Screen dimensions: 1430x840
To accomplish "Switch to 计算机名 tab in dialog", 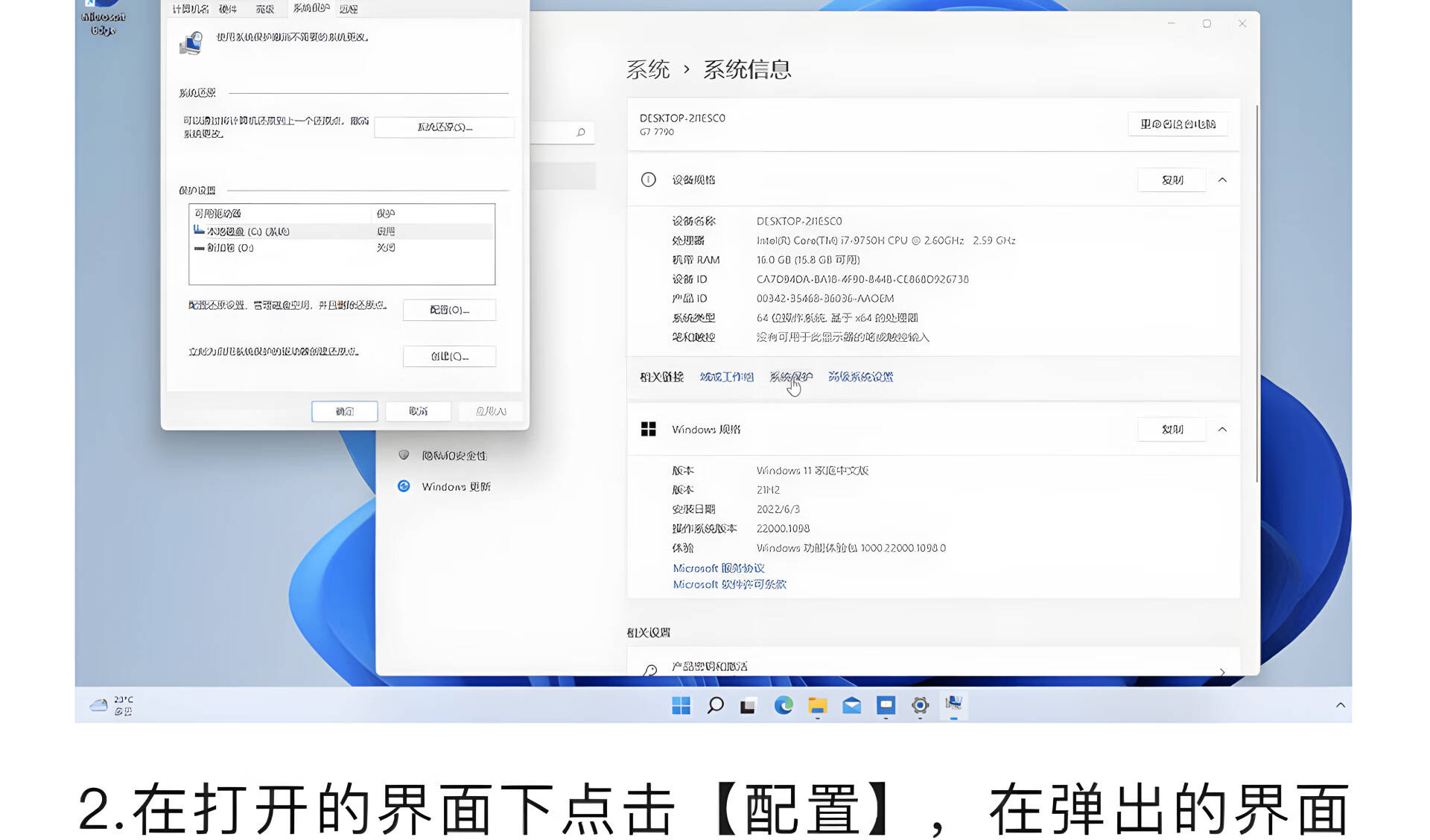I will [x=190, y=9].
